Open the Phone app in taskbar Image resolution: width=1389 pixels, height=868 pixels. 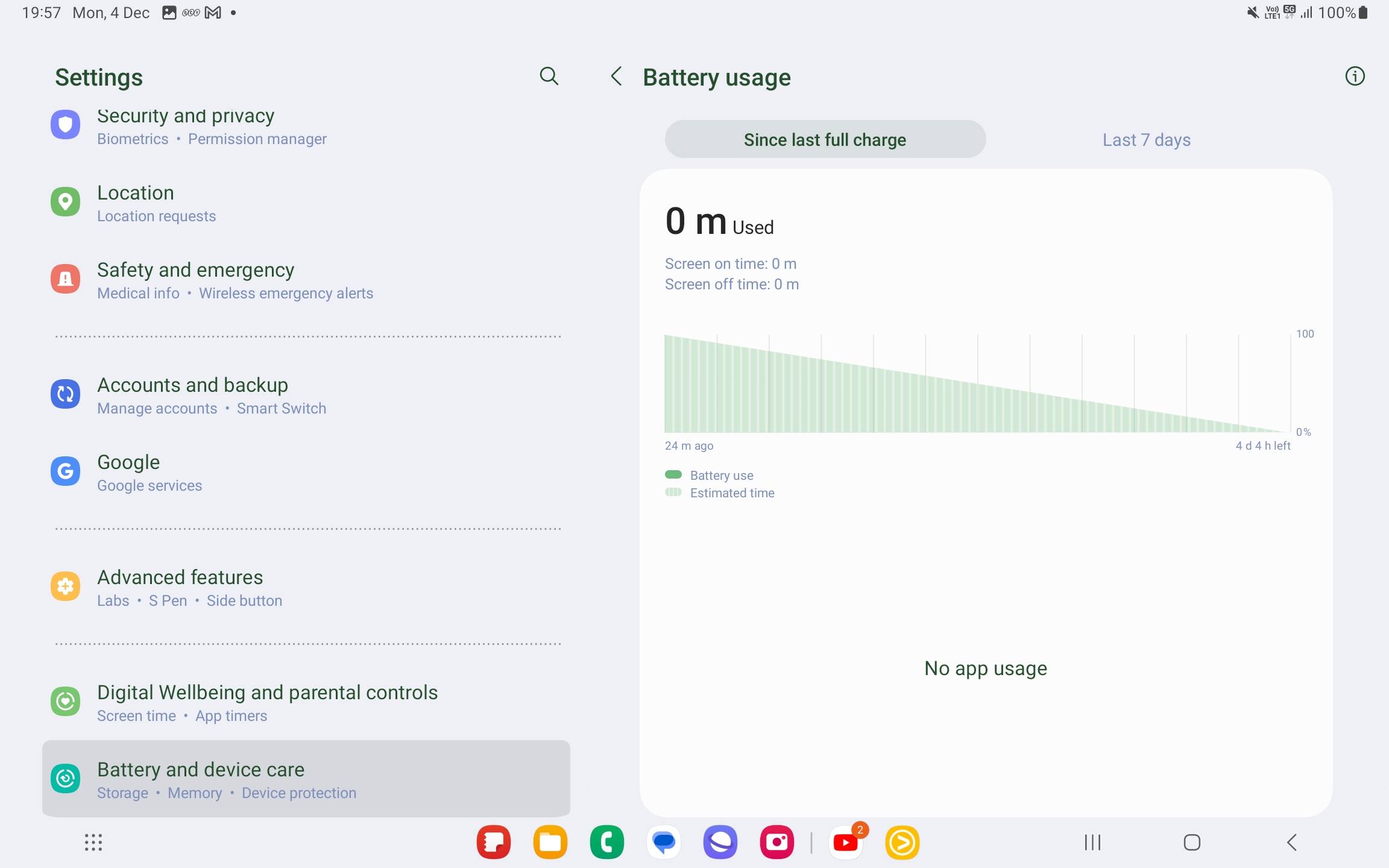click(607, 842)
